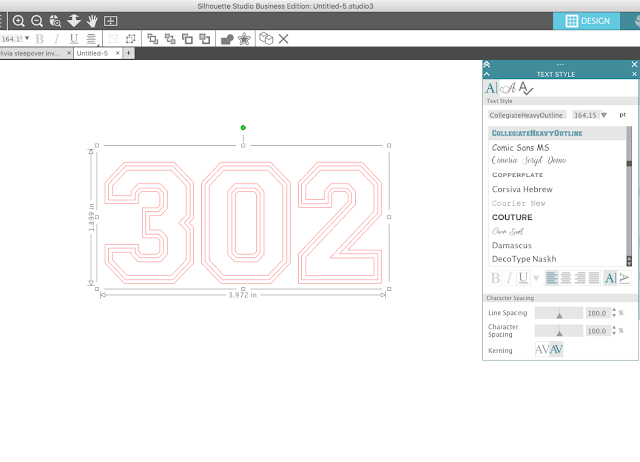Open the Offset star icon
The height and width of the screenshot is (462, 640).
pos(244,39)
